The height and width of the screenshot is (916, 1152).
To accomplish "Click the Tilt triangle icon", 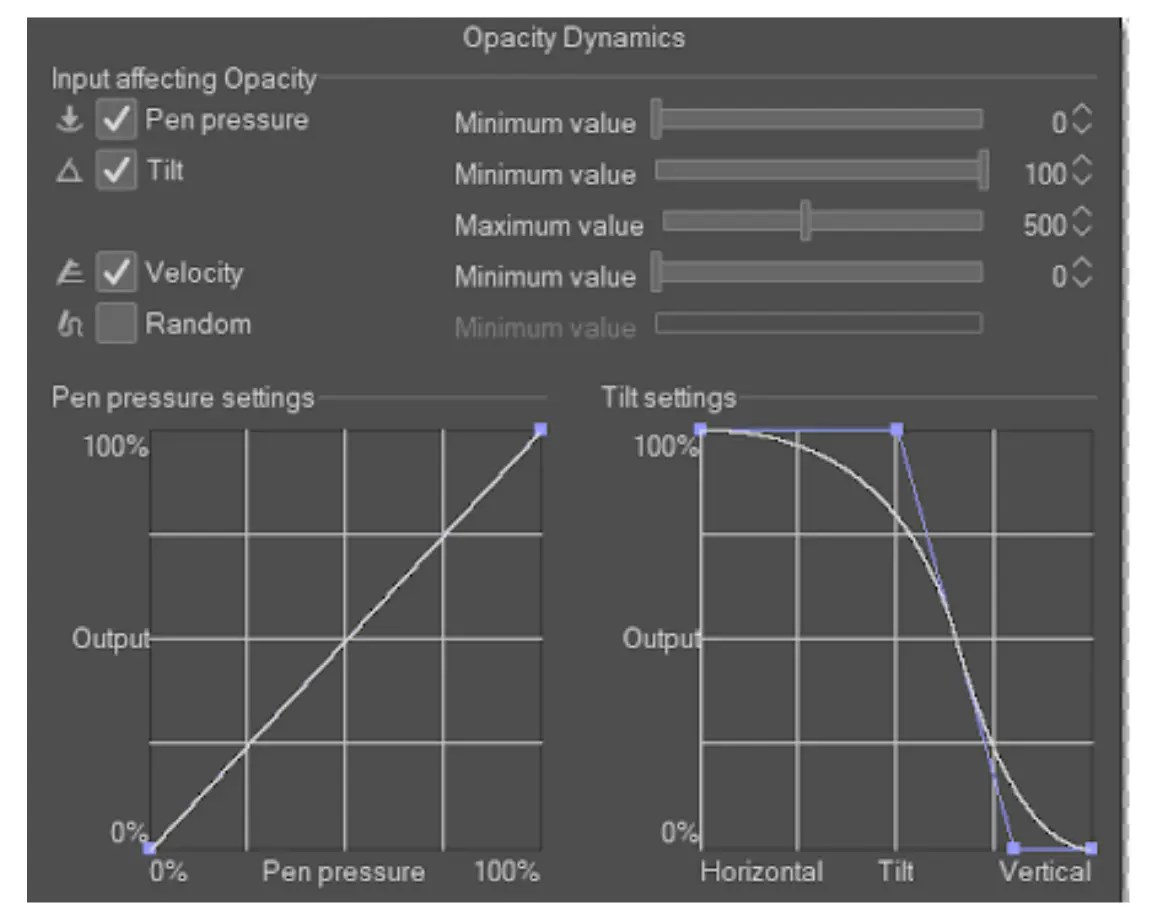I will point(69,171).
